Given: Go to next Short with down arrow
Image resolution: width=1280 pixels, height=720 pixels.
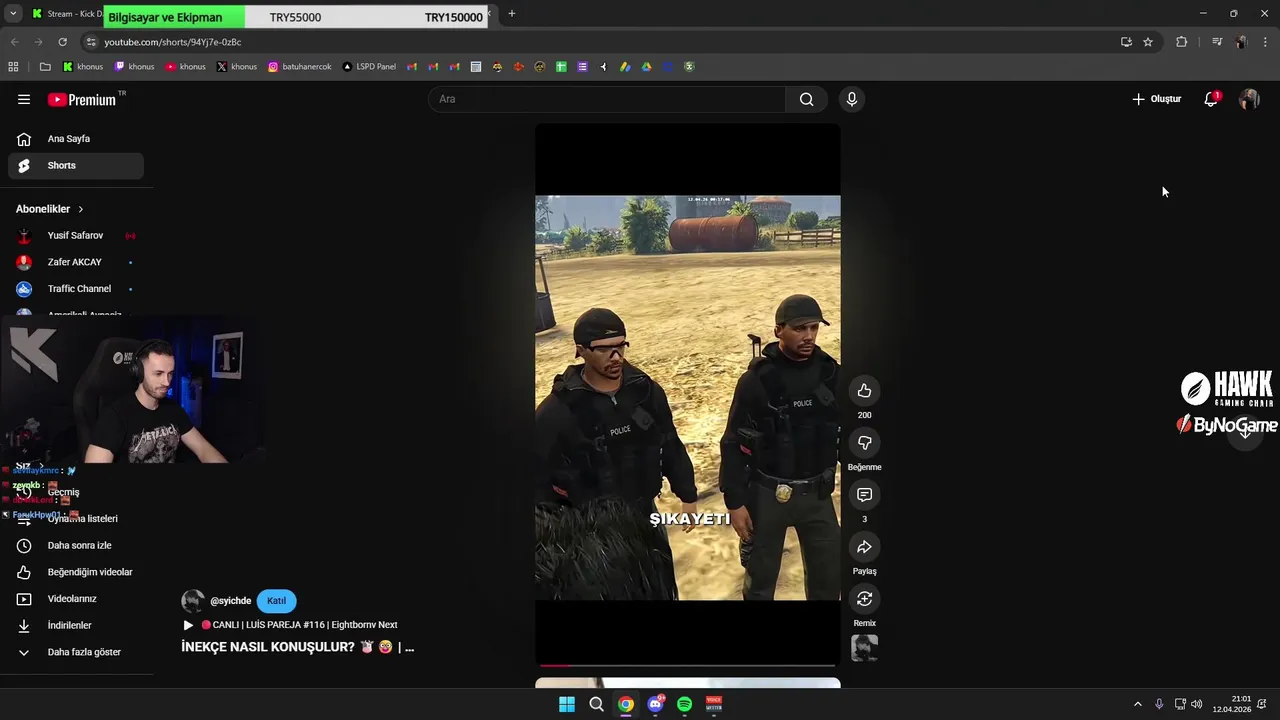Looking at the screenshot, I should 1245,431.
